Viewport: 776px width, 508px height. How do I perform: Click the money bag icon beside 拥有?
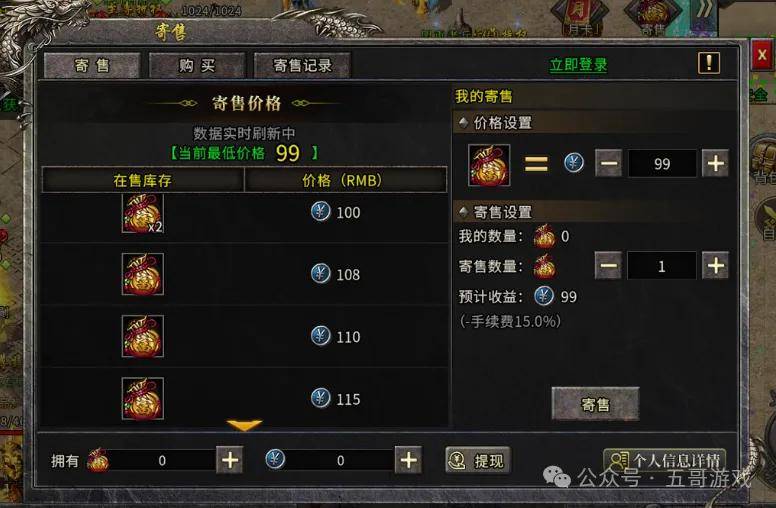98,460
